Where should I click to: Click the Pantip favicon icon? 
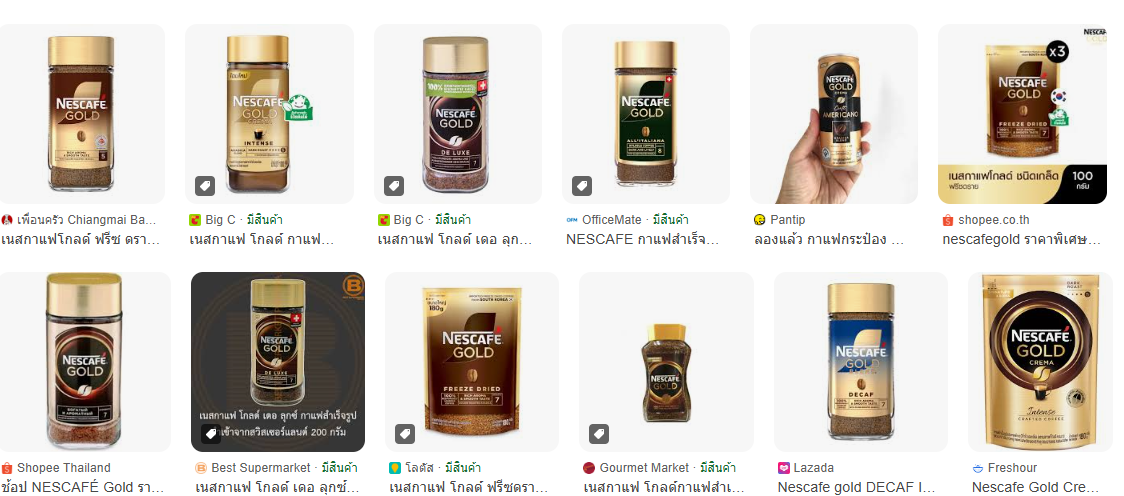(x=760, y=220)
